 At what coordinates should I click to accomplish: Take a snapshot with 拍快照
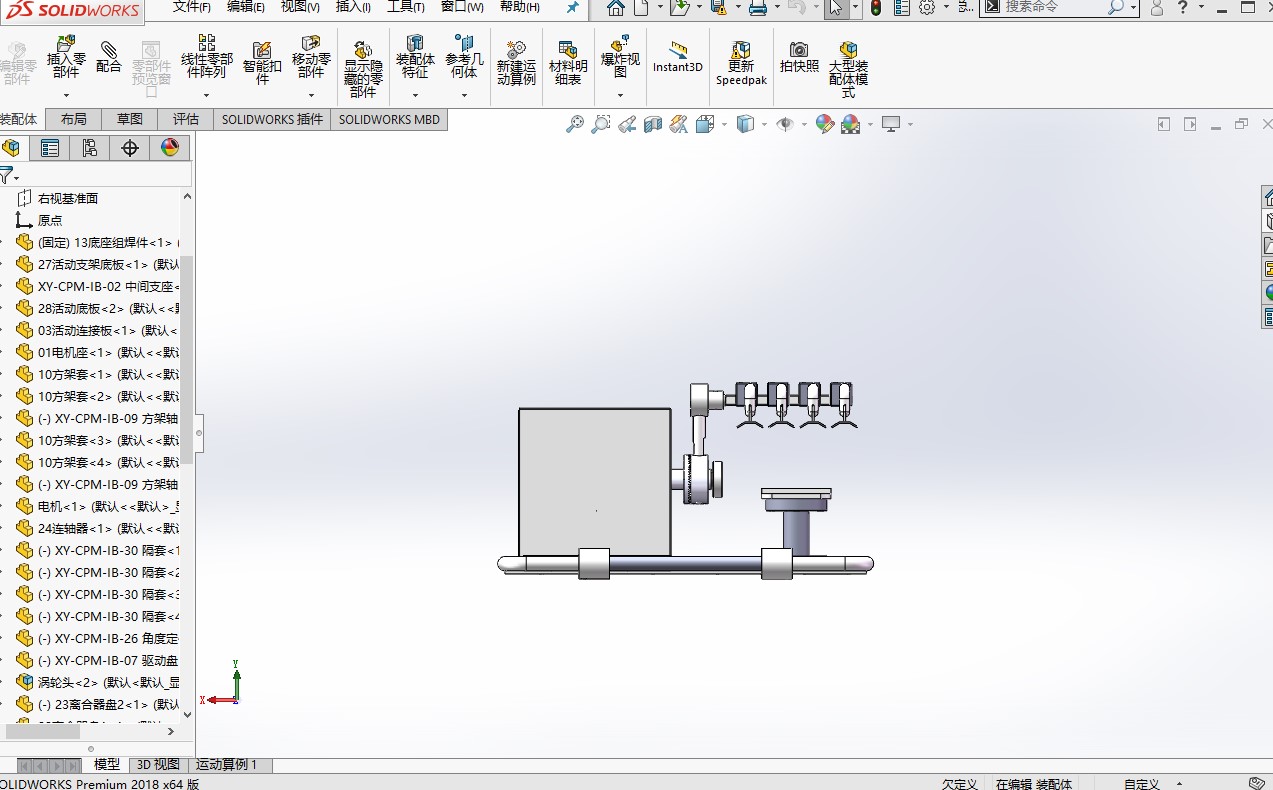click(799, 58)
